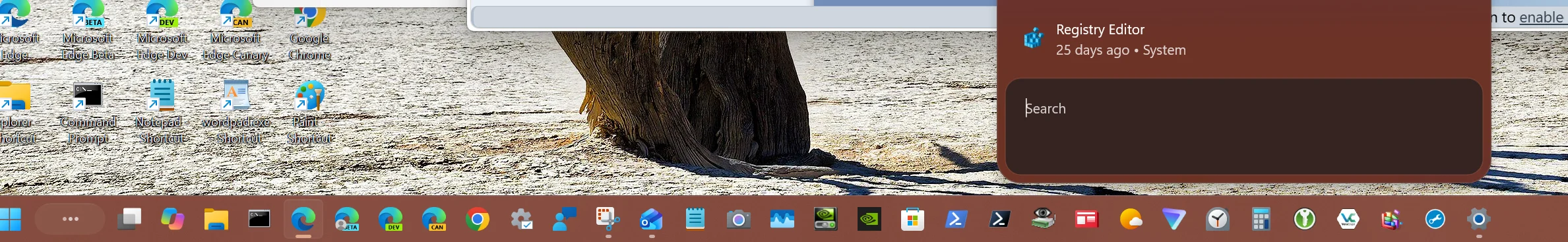The image size is (1568, 242).
Task: Switch to Microsoft Edge on the taskbar
Action: [303, 219]
